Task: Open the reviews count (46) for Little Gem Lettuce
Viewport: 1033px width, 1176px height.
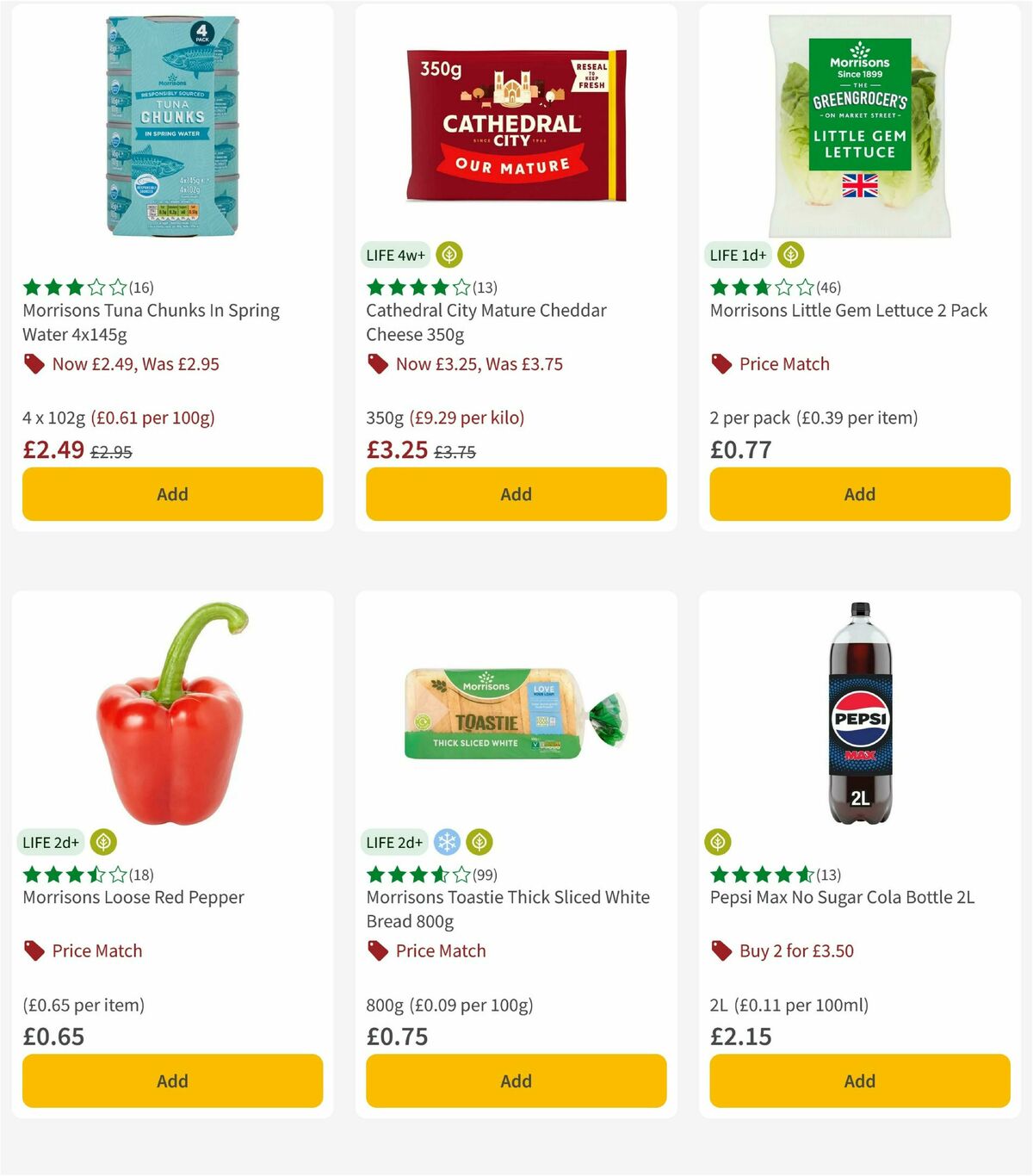Action: pyautogui.click(x=831, y=288)
